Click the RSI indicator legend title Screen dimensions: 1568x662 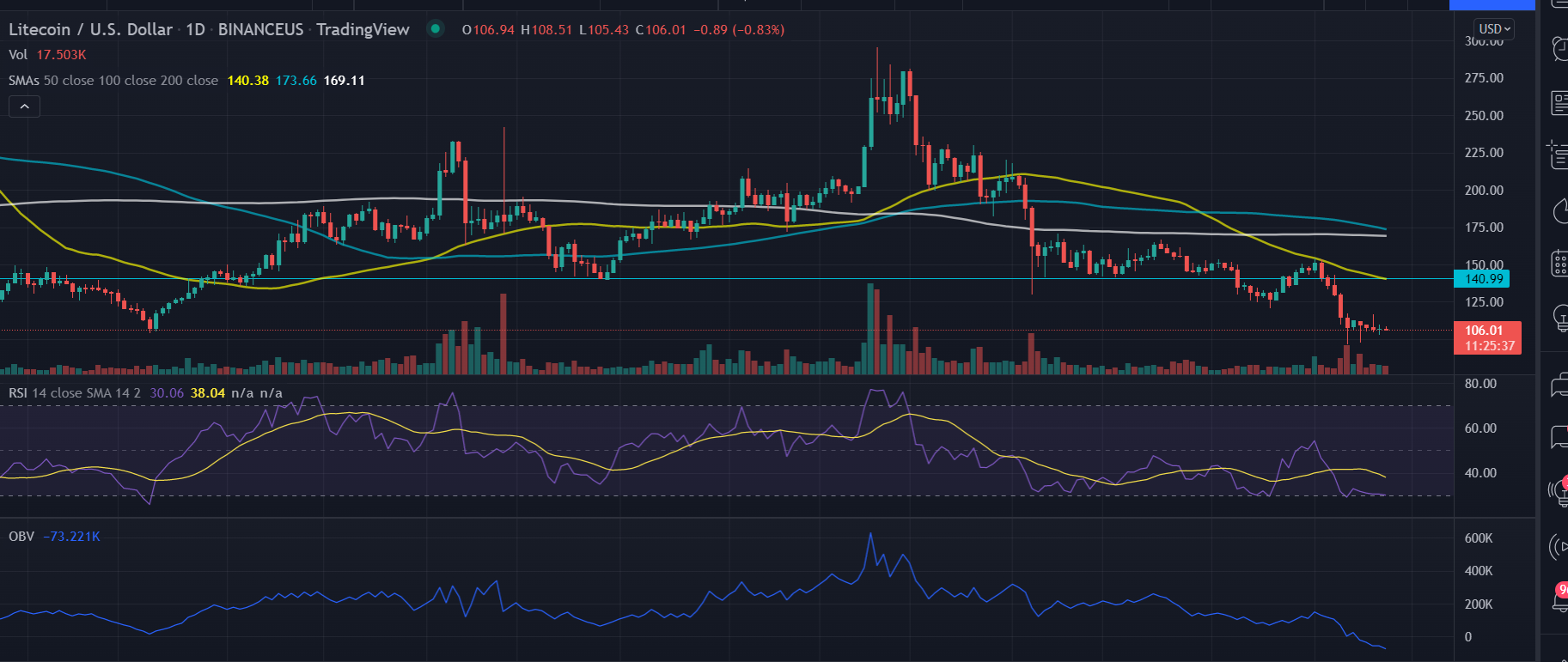tap(18, 393)
